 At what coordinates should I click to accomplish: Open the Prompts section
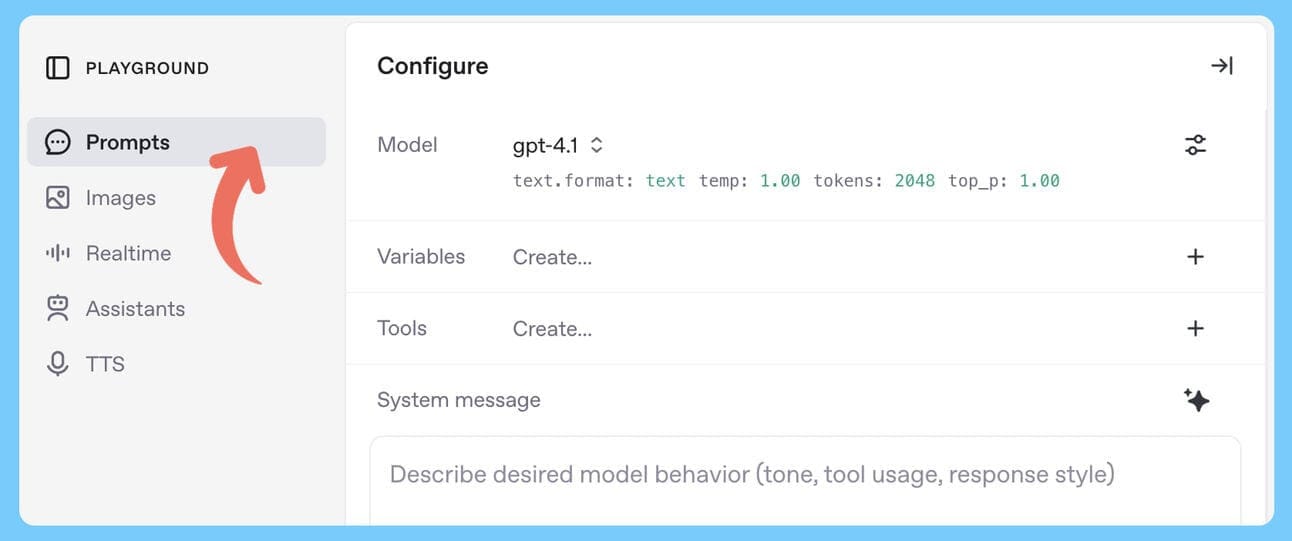click(128, 142)
